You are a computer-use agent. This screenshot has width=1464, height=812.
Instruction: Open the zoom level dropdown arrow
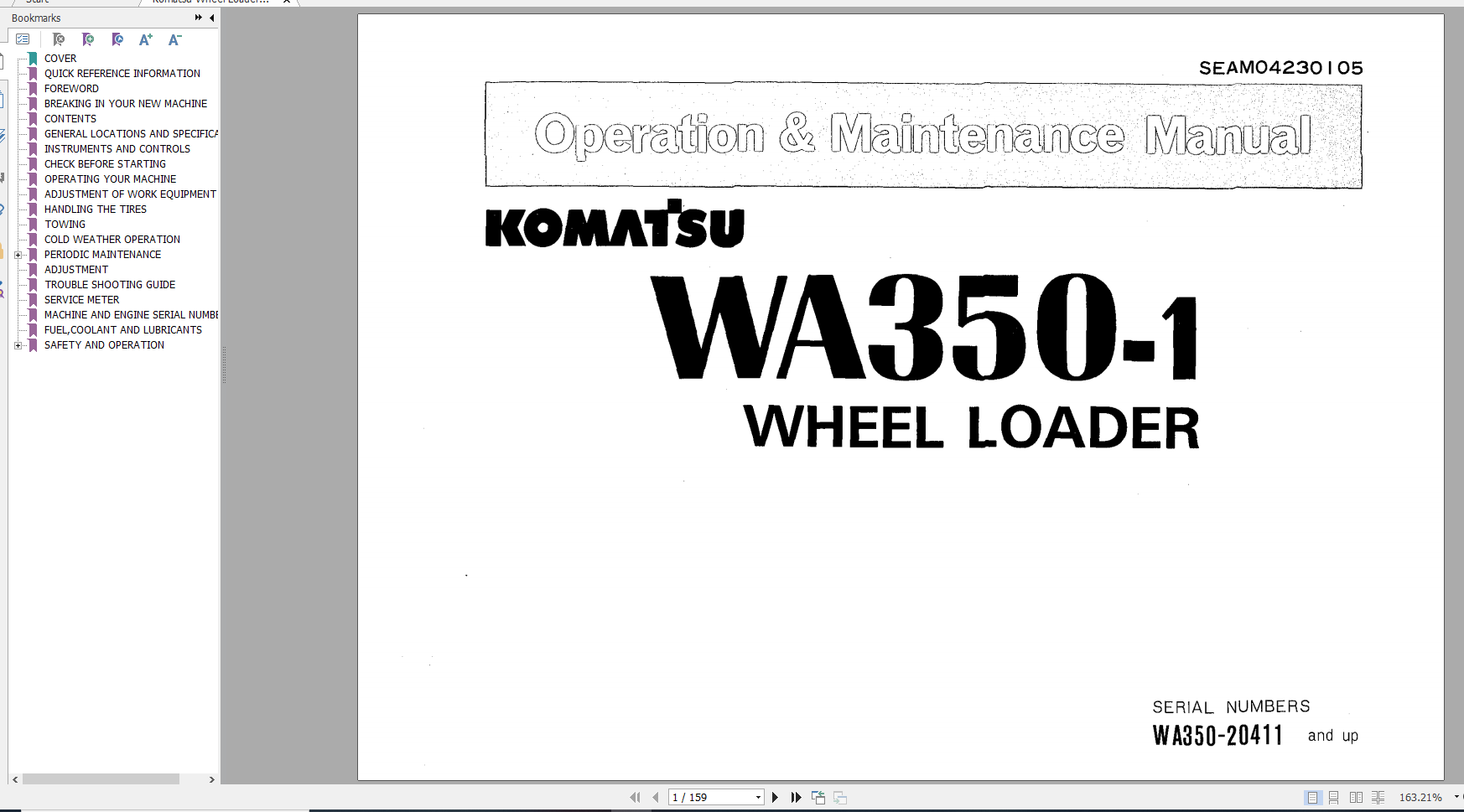pos(1456,797)
